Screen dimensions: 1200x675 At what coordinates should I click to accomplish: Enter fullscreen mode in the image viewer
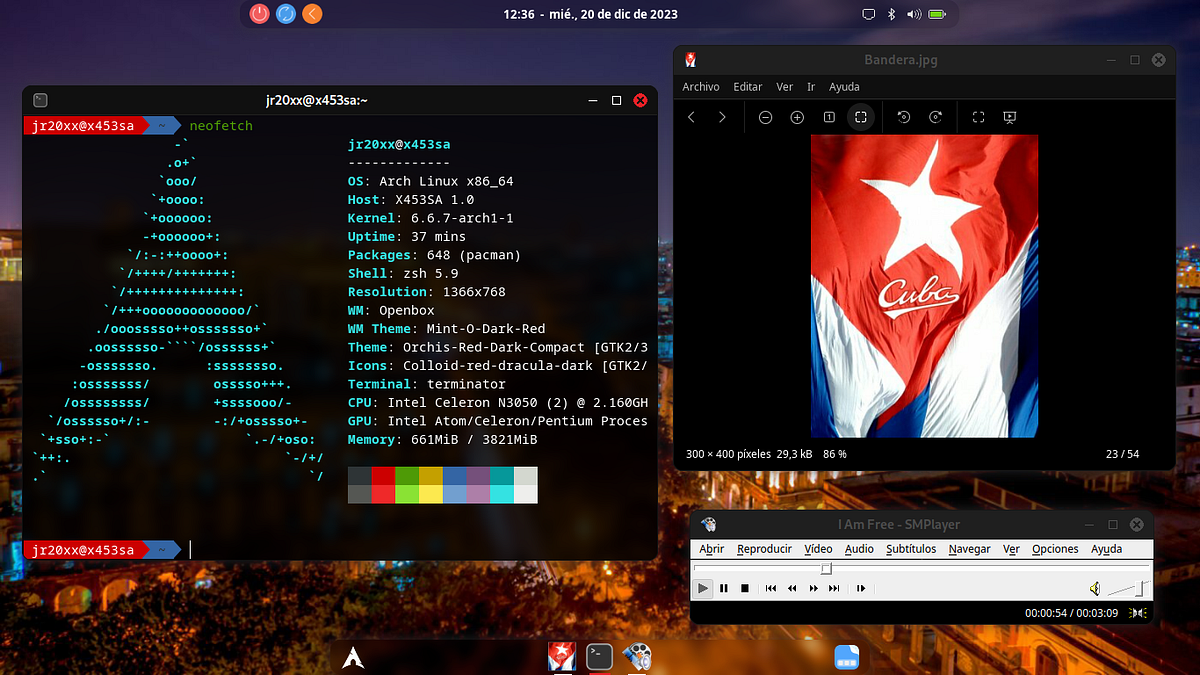tap(978, 117)
